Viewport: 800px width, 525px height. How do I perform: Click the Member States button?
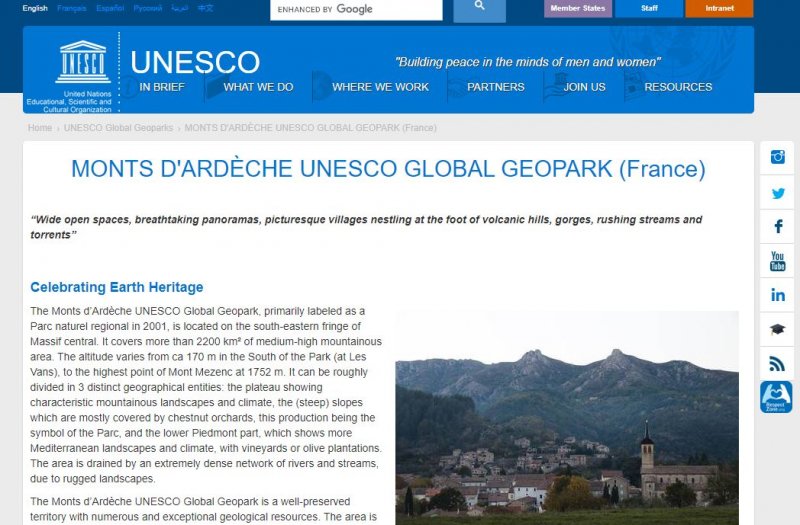coord(578,8)
